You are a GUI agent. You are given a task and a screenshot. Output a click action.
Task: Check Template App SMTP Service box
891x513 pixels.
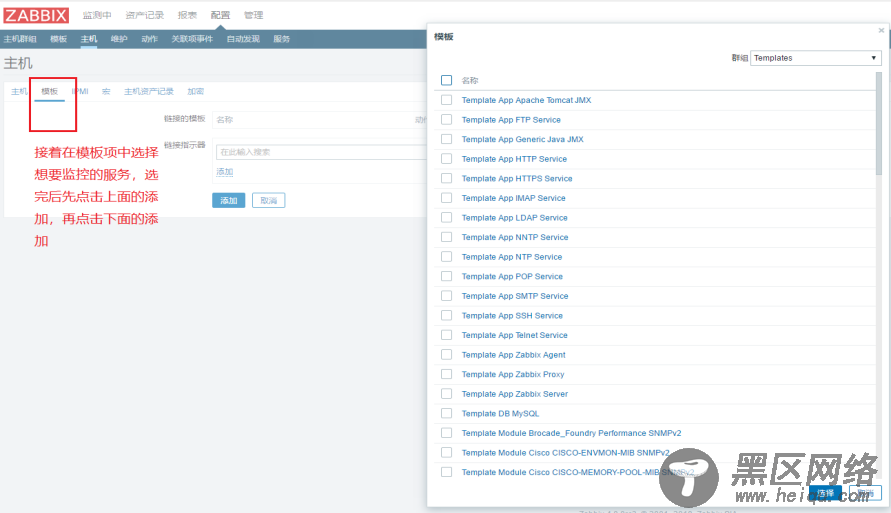pos(447,296)
